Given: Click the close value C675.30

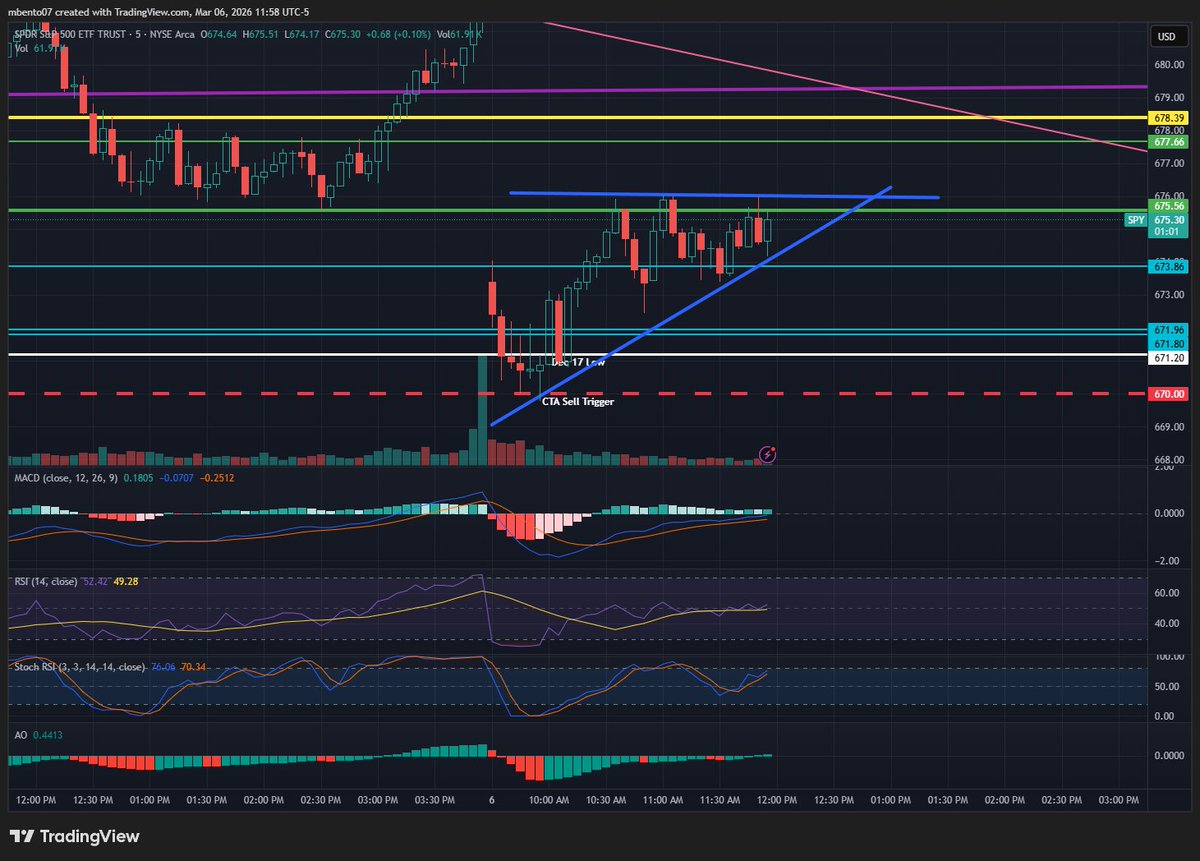Looking at the screenshot, I should [341, 35].
